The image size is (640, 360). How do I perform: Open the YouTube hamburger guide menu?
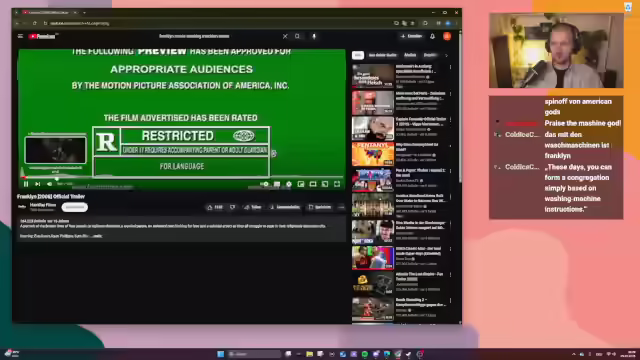(x=20, y=36)
